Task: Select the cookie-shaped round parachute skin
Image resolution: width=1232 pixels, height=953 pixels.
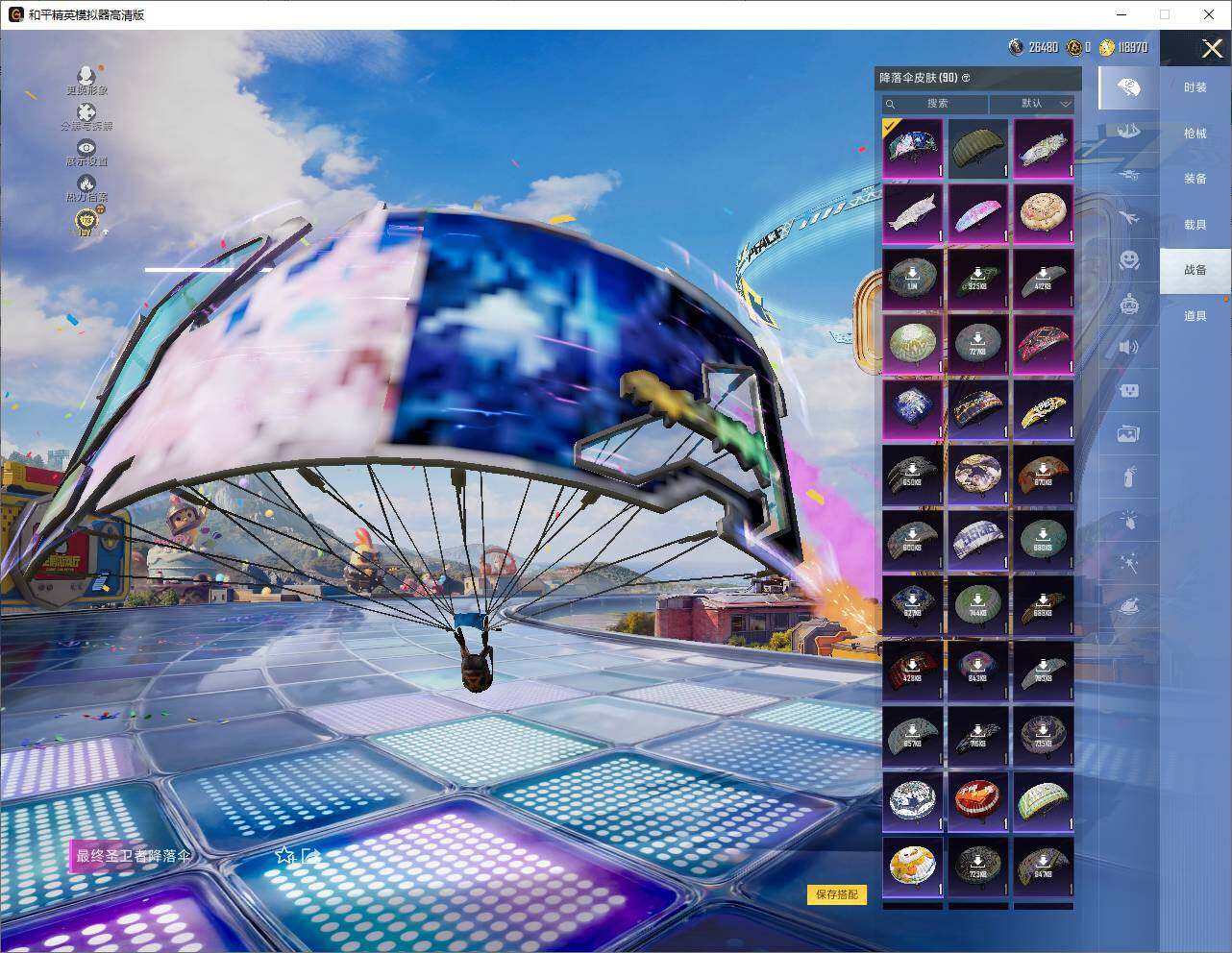Action: [1044, 214]
